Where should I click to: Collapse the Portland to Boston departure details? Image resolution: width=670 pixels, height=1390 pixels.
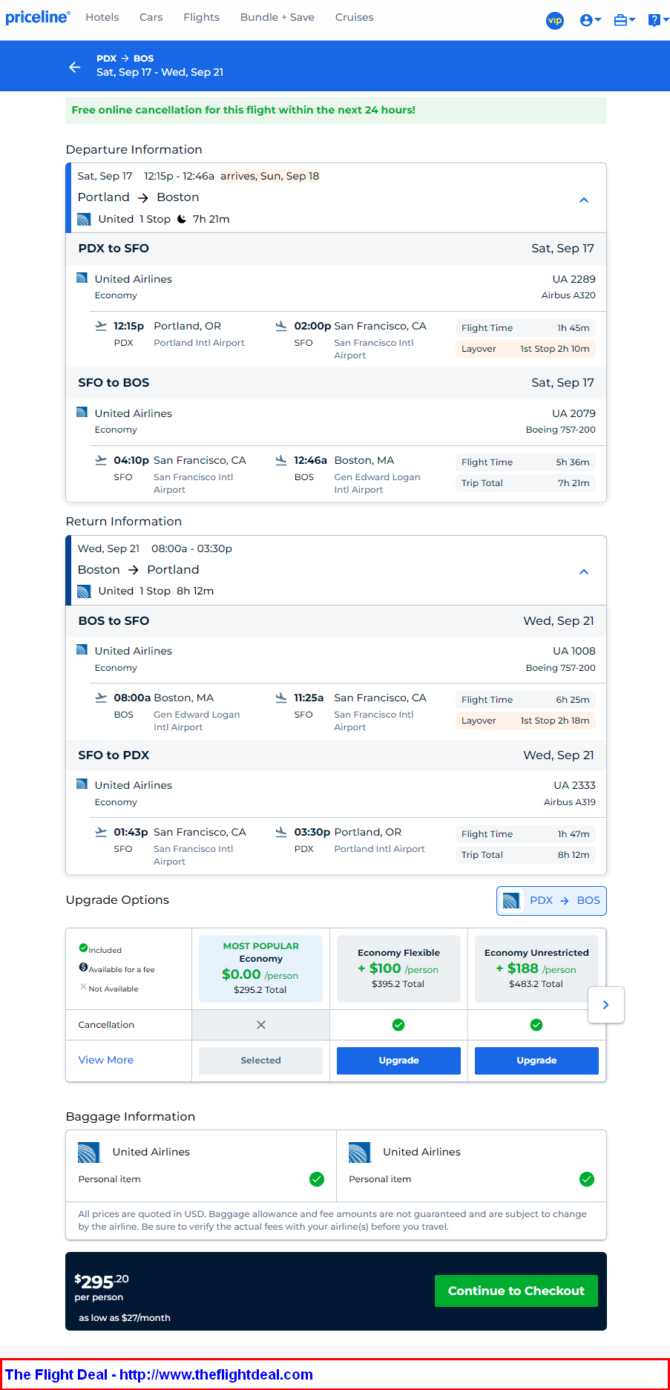point(584,200)
